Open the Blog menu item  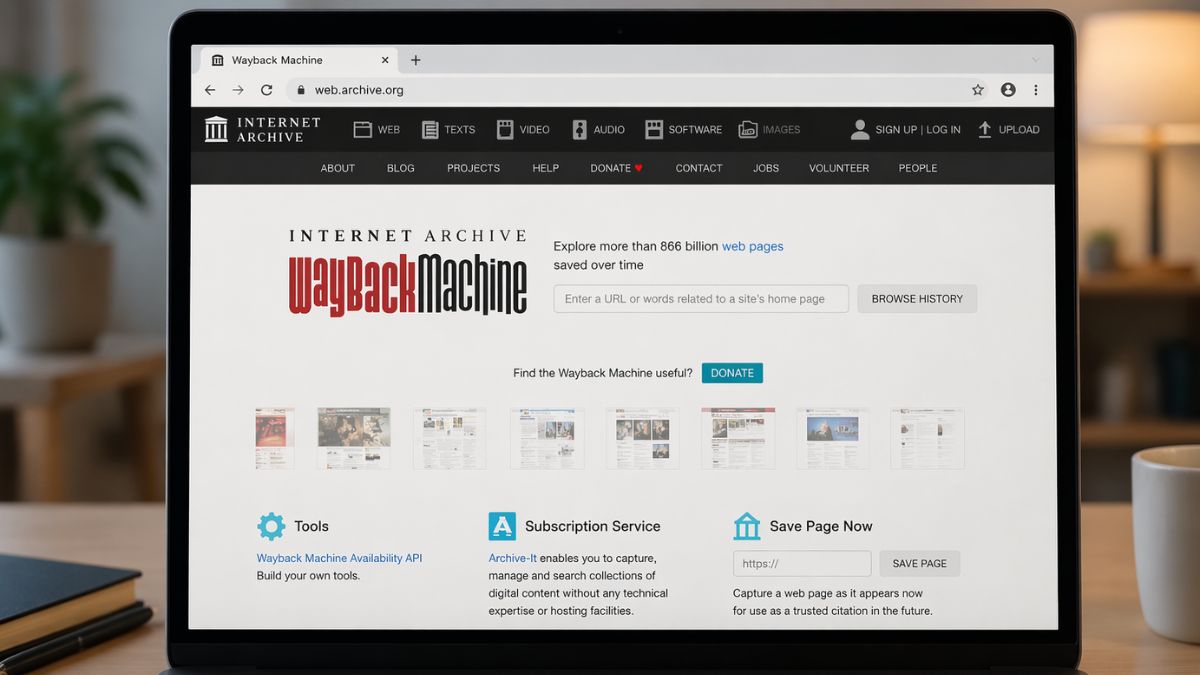[401, 168]
